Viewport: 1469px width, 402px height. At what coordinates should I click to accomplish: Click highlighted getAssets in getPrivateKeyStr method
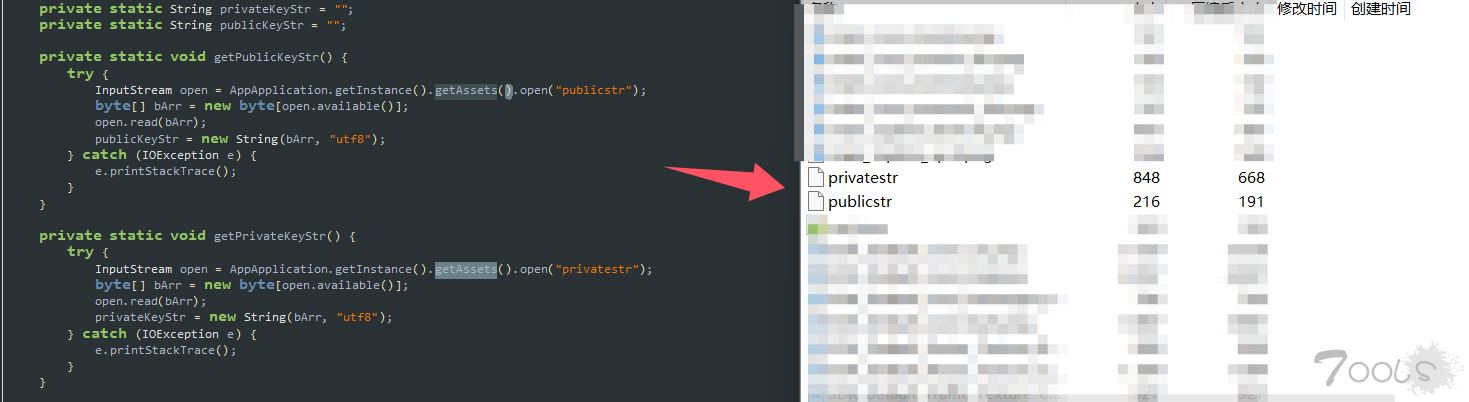tap(465, 269)
